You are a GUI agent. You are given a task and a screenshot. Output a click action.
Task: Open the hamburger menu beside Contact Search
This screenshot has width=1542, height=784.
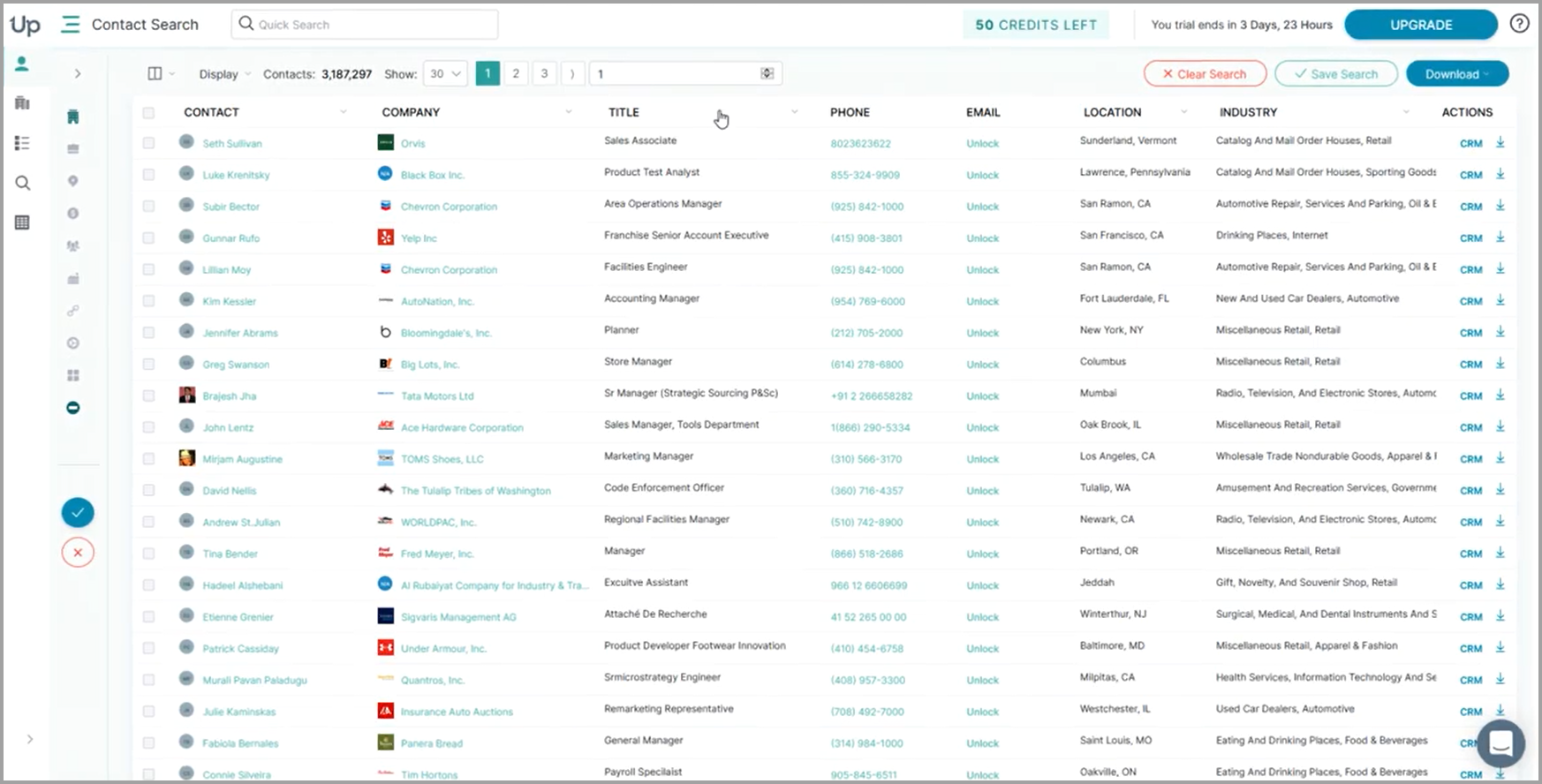70,25
